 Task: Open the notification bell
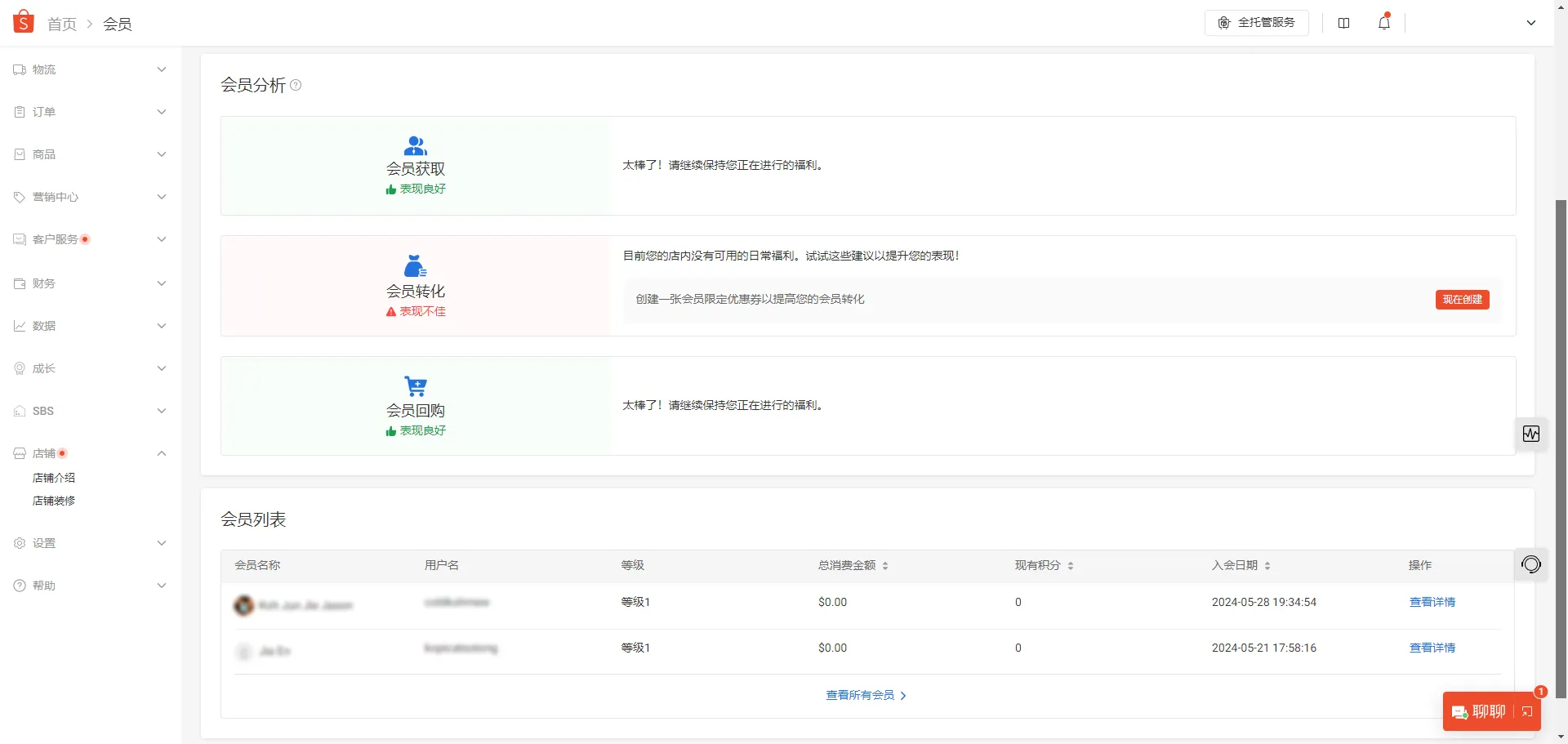1383,23
